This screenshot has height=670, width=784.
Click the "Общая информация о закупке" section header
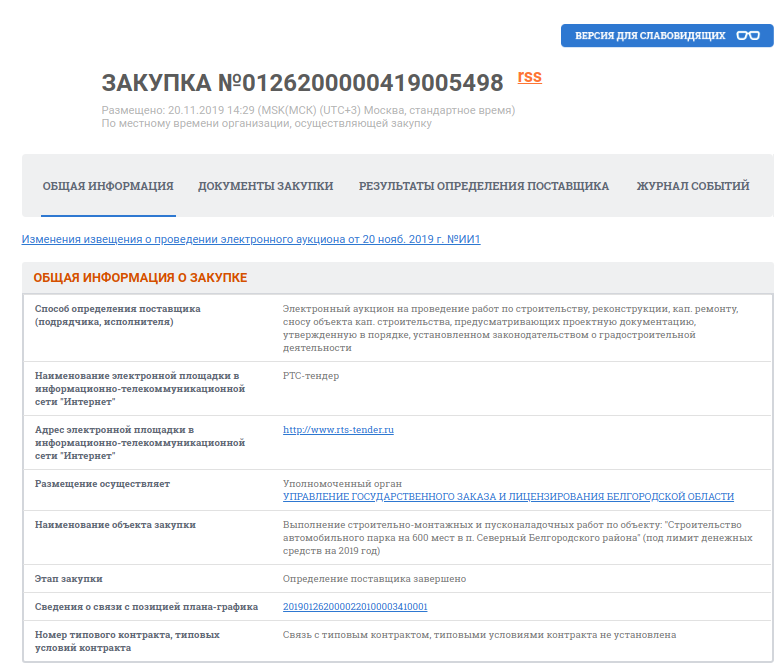[x=140, y=278]
